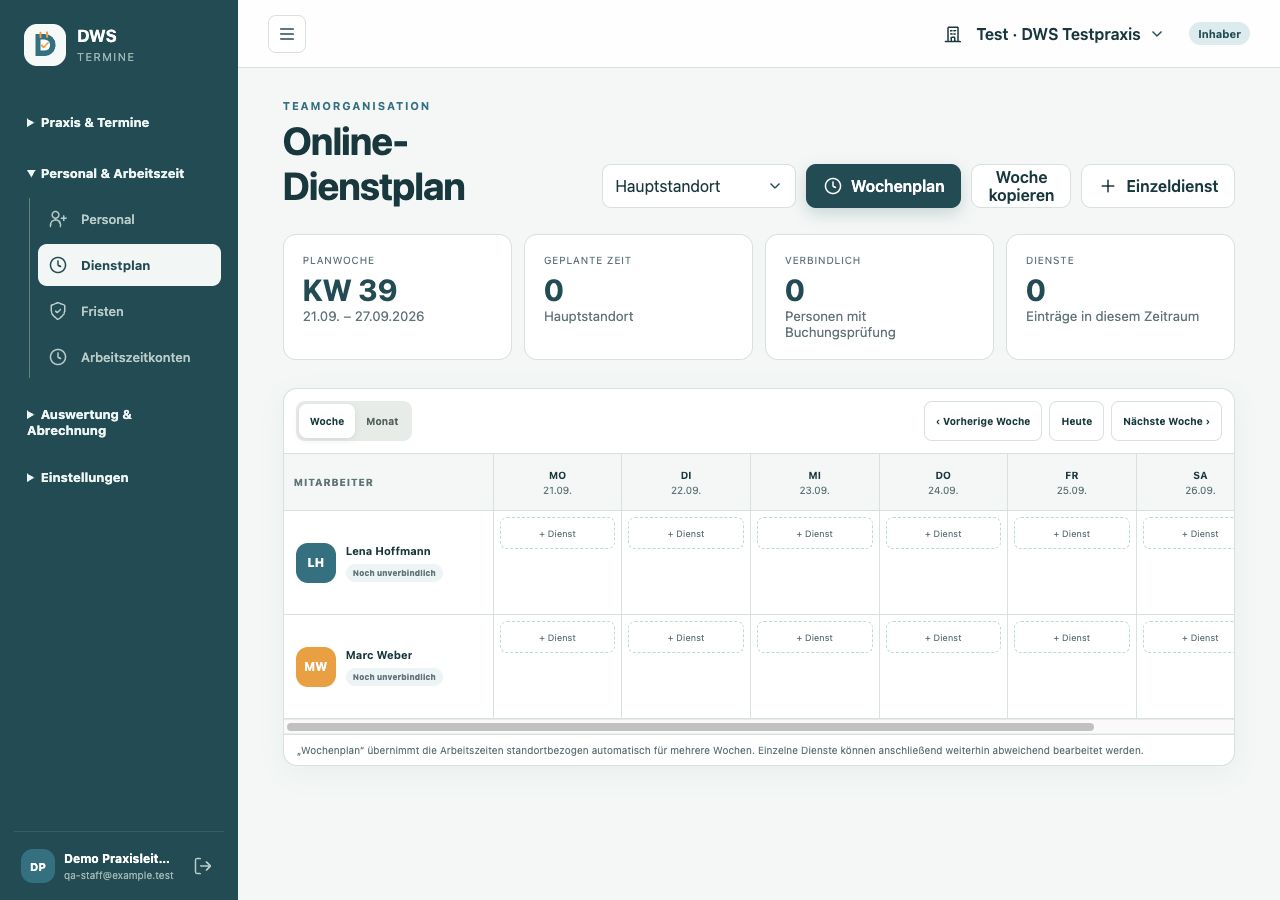Click the DO 24.09. column header
The width and height of the screenshot is (1280, 900).
943,482
